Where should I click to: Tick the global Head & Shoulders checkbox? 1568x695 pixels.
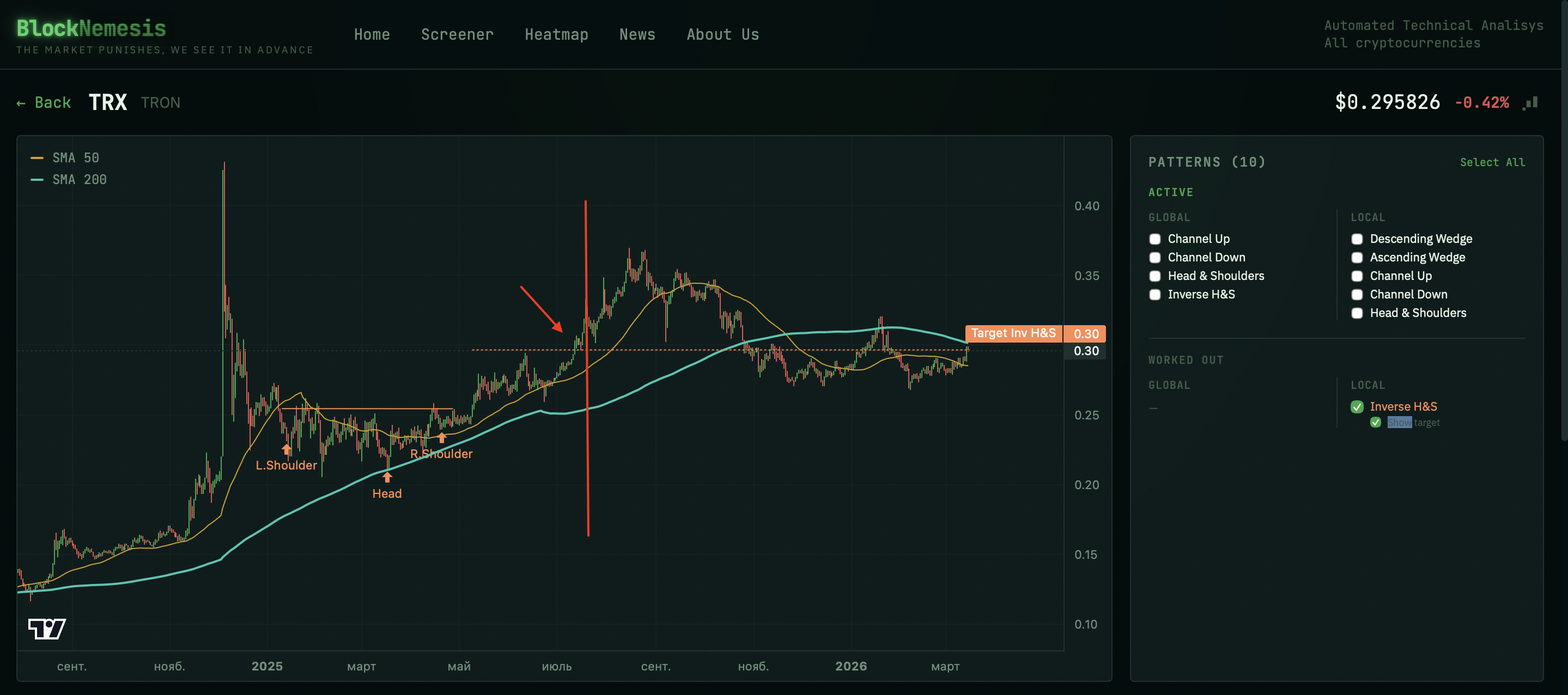coord(1154,276)
